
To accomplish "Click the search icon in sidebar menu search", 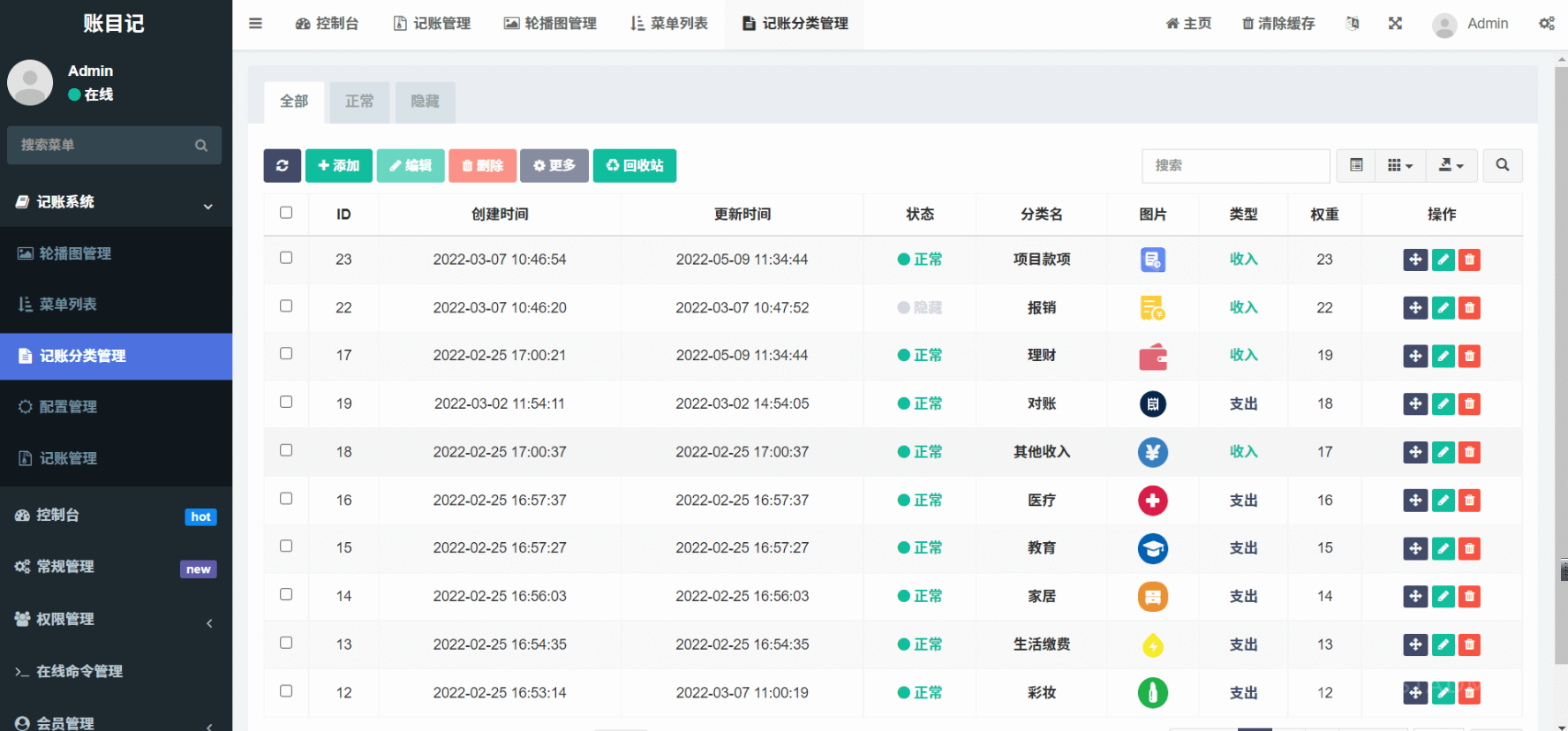I will point(201,146).
